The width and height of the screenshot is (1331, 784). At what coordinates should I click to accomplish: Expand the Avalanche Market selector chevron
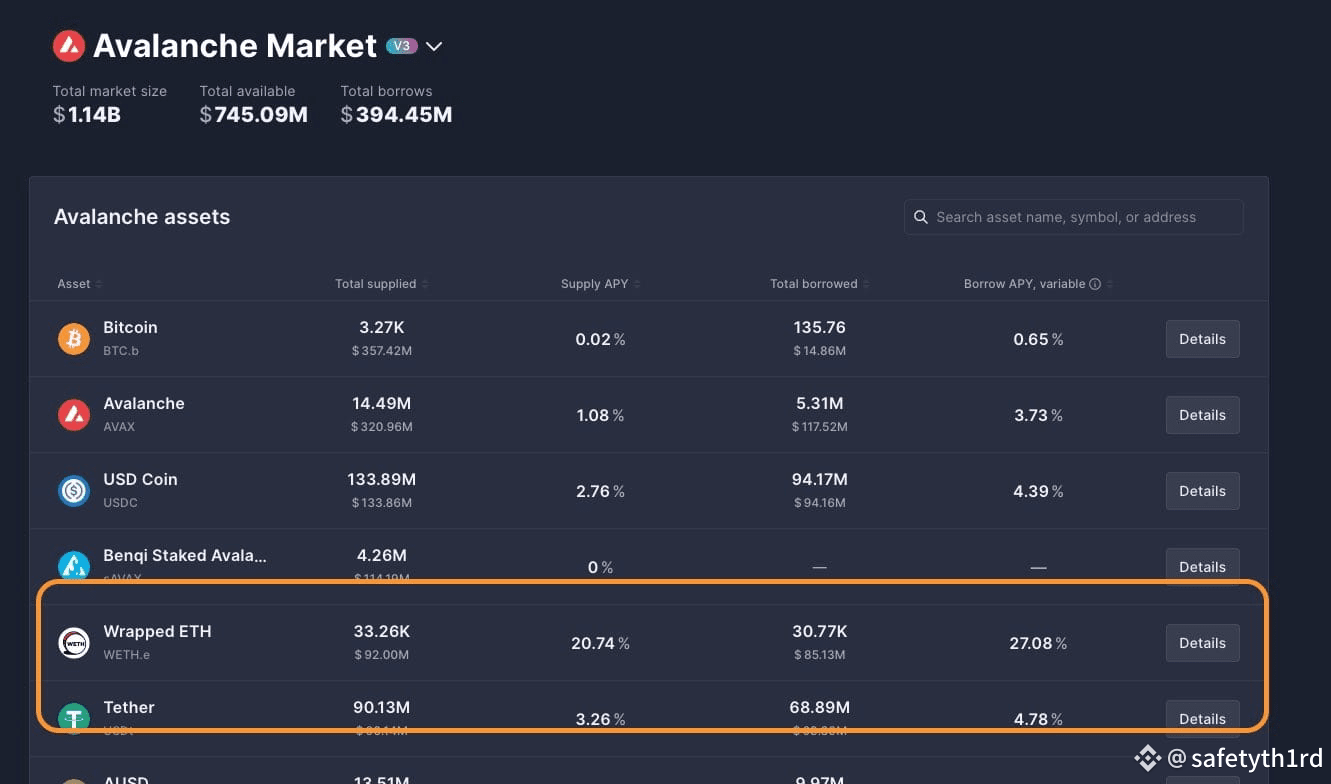(434, 46)
